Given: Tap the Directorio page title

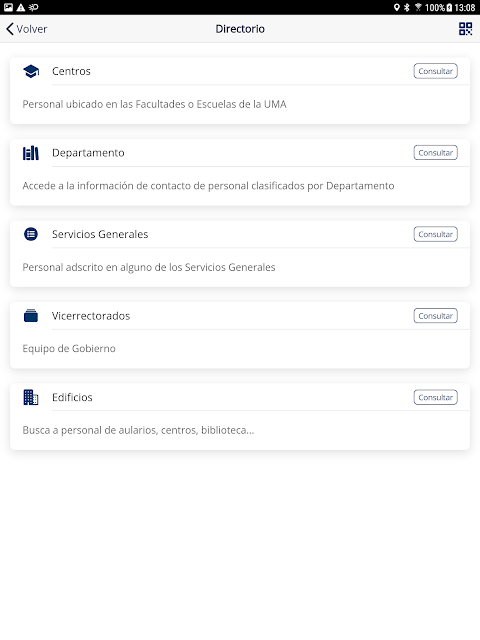Looking at the screenshot, I should click(x=240, y=29).
